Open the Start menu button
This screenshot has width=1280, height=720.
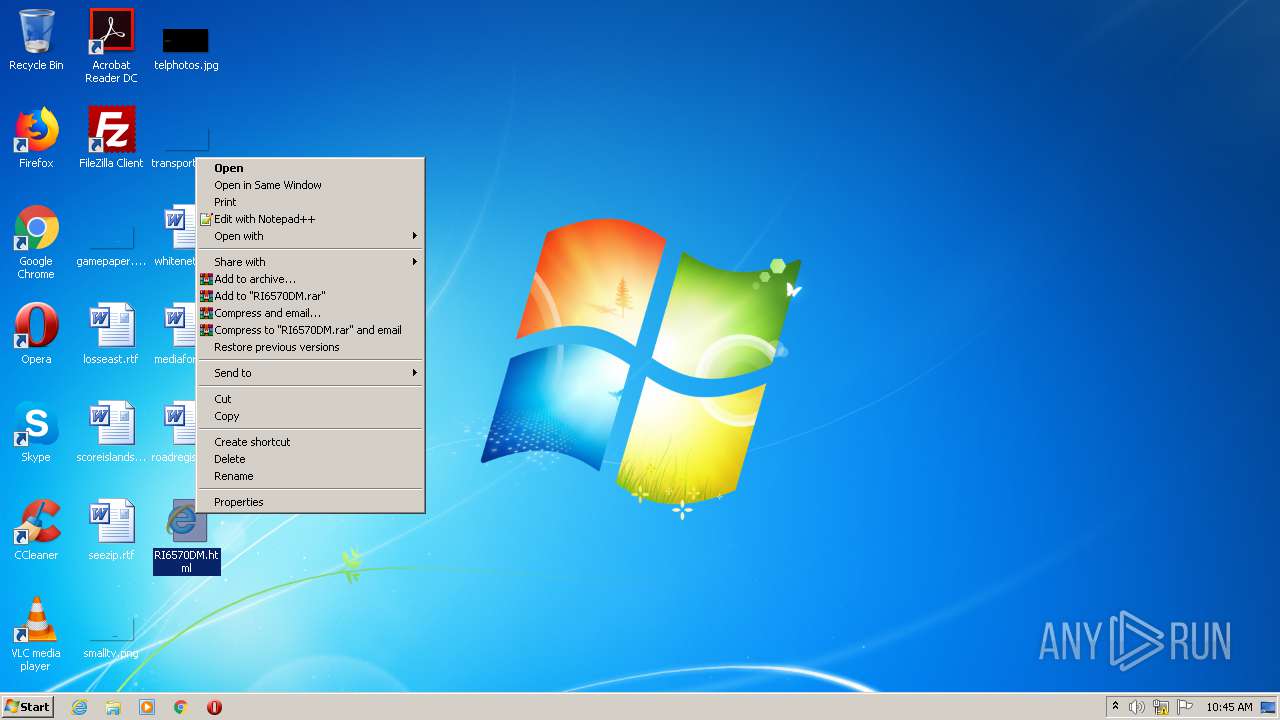coord(28,707)
